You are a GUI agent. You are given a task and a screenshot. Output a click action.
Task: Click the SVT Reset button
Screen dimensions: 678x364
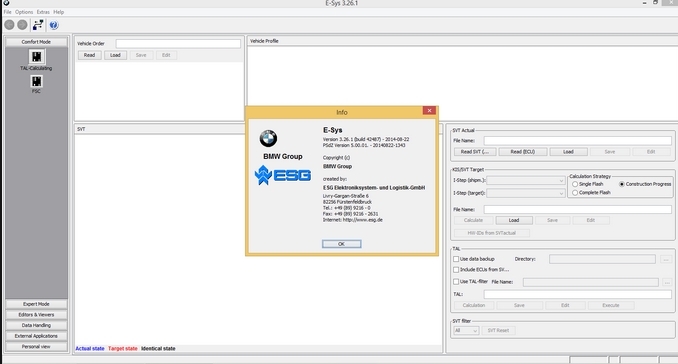point(498,330)
